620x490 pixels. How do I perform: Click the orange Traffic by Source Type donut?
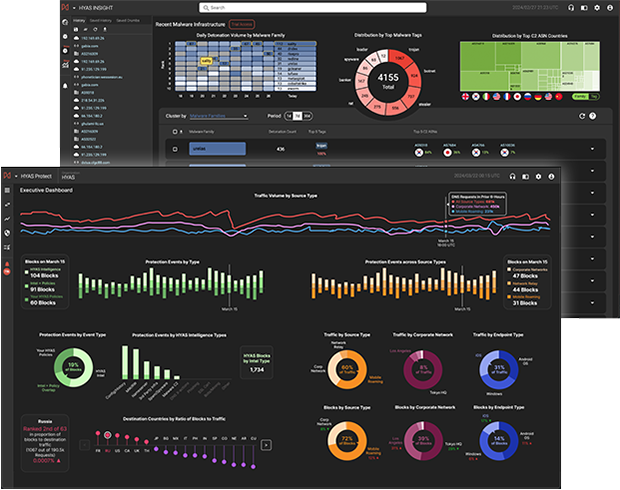(x=347, y=369)
